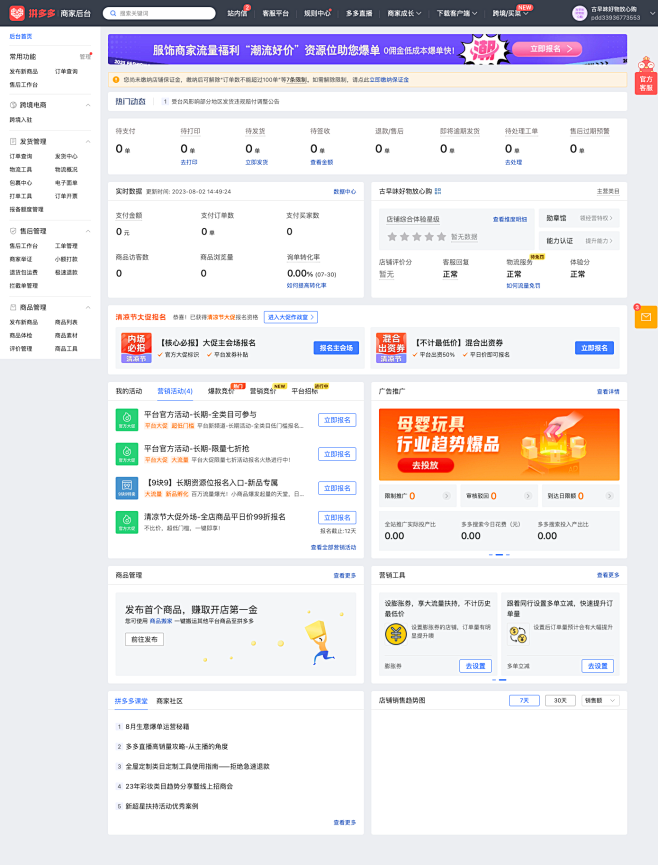Click 去设置 for 多单立减
The height and width of the screenshot is (865, 658).
click(x=598, y=666)
